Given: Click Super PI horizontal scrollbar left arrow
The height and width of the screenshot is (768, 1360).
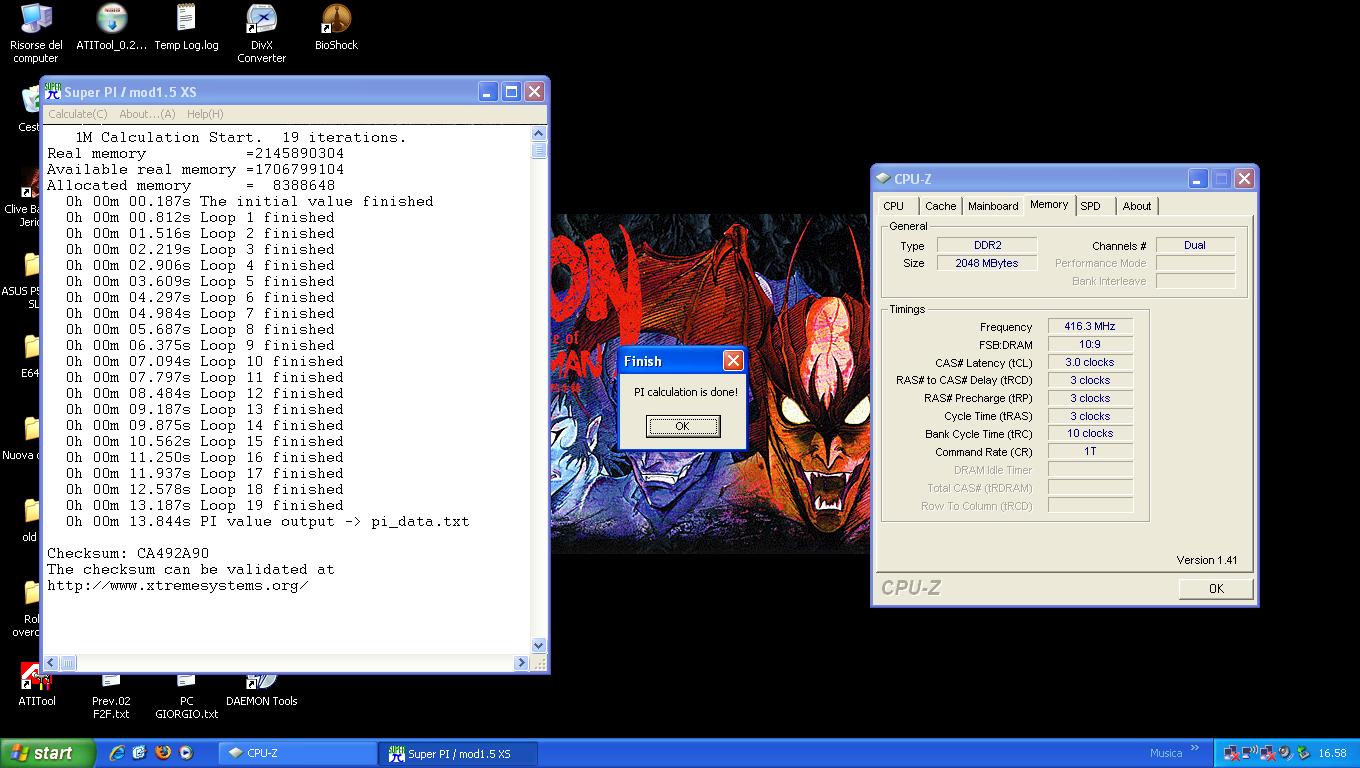Looking at the screenshot, I should pyautogui.click(x=53, y=663).
